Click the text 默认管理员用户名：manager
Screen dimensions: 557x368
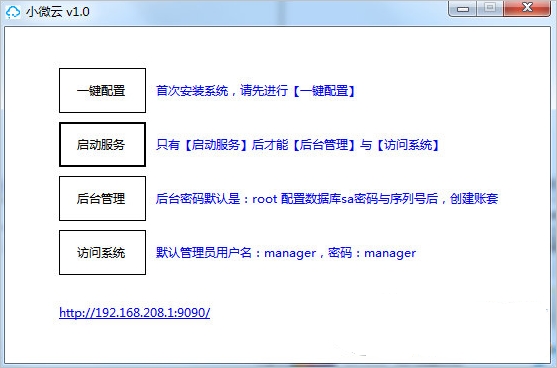(236, 253)
